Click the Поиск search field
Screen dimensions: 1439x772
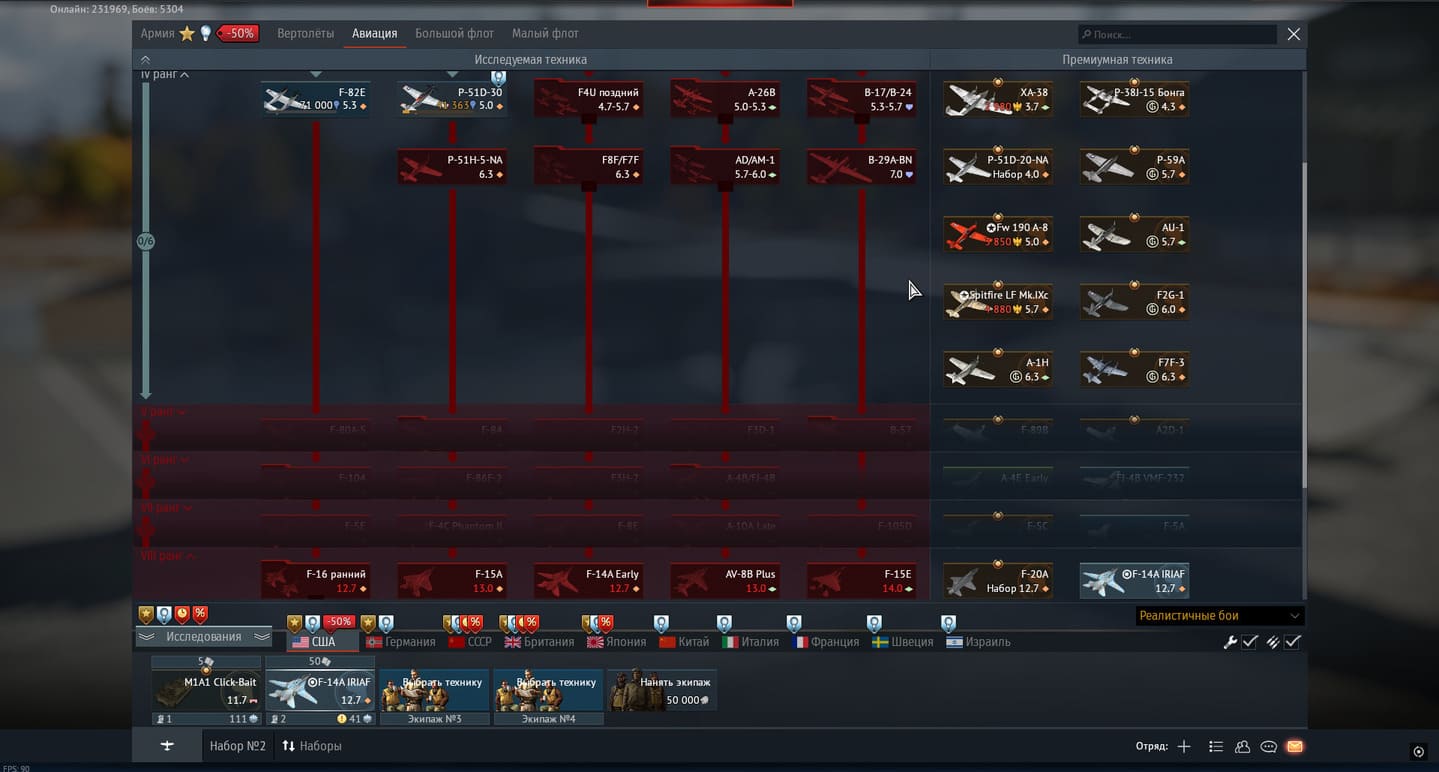[1177, 35]
